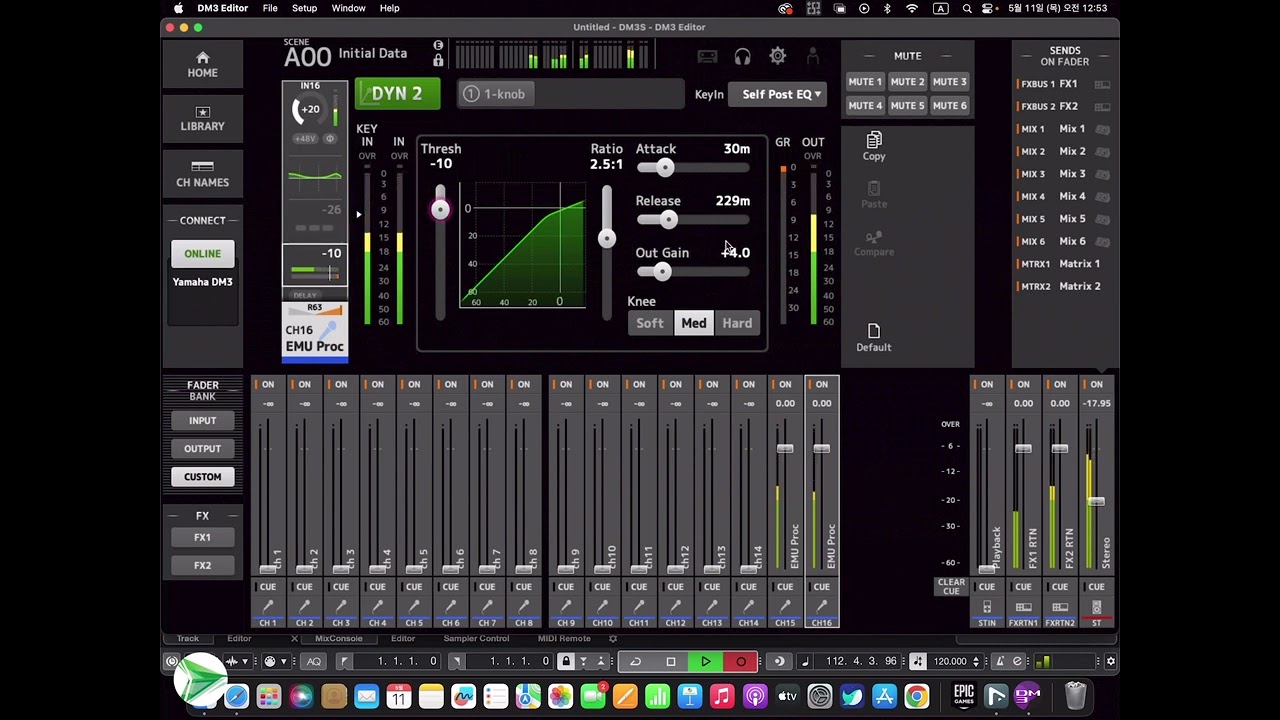Image resolution: width=1280 pixels, height=720 pixels.
Task: Toggle MUTE 1 group
Action: point(865,82)
